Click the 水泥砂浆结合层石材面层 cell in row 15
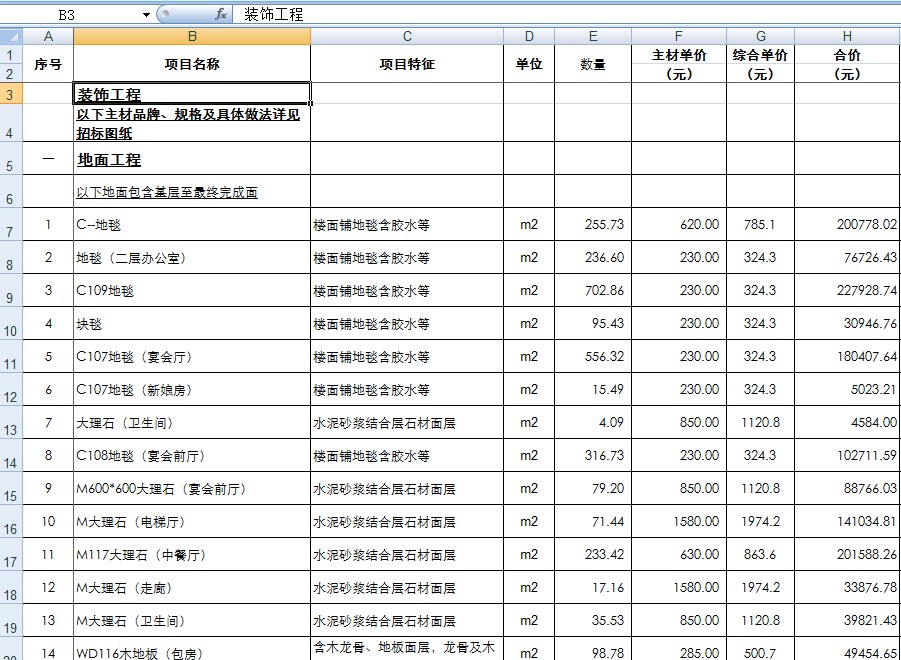This screenshot has height=660, width=901. 407,488
